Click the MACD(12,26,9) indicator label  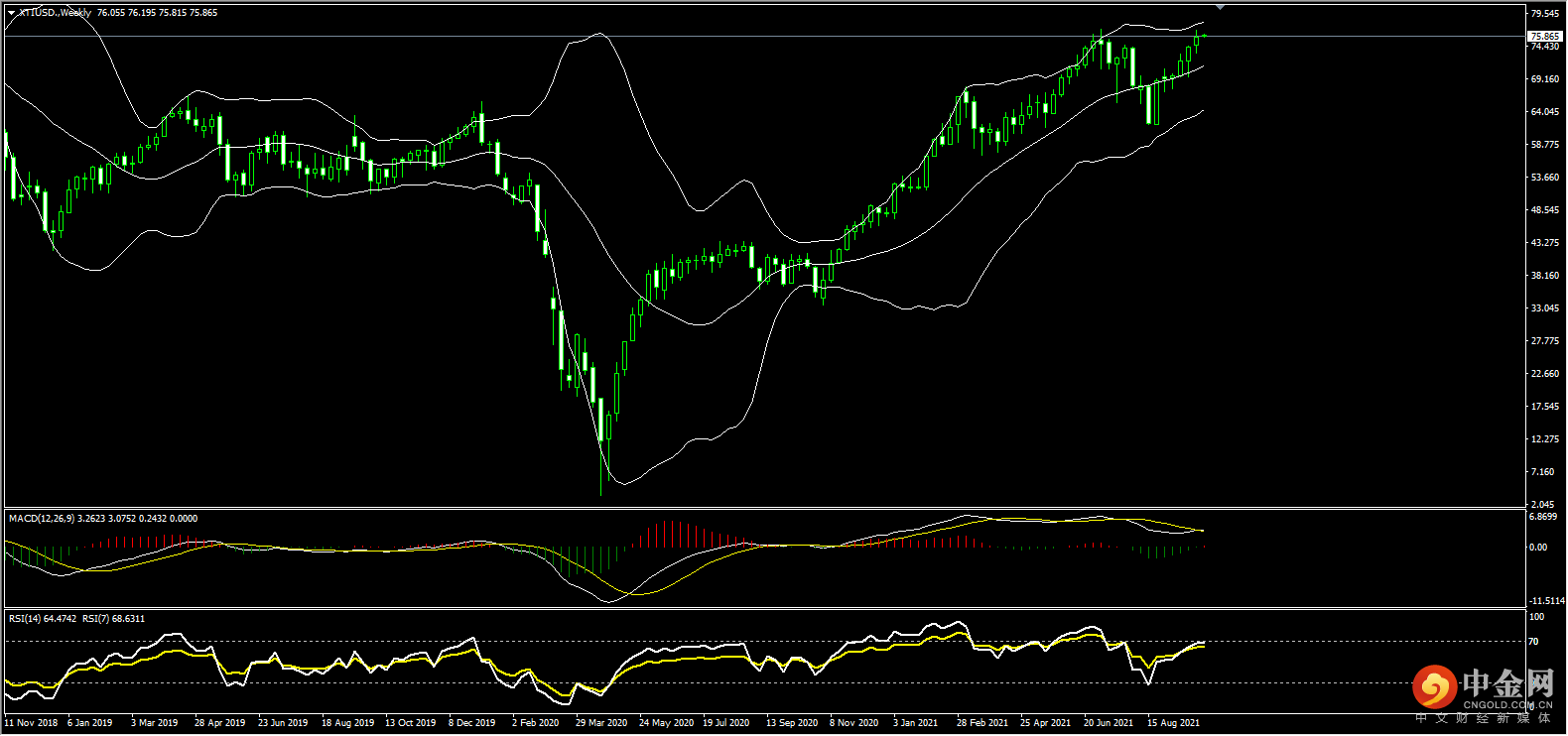(x=42, y=518)
